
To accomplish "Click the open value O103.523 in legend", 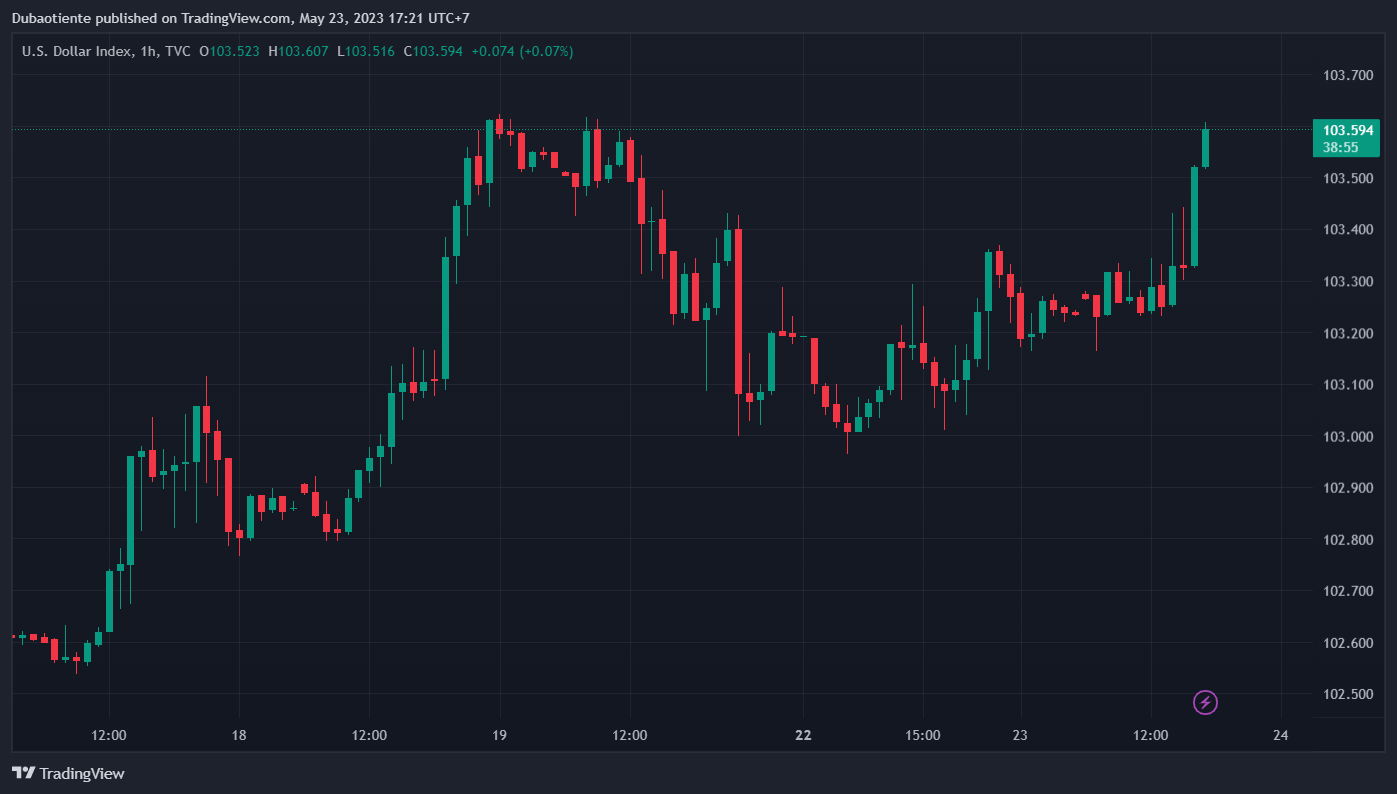I will (x=230, y=51).
